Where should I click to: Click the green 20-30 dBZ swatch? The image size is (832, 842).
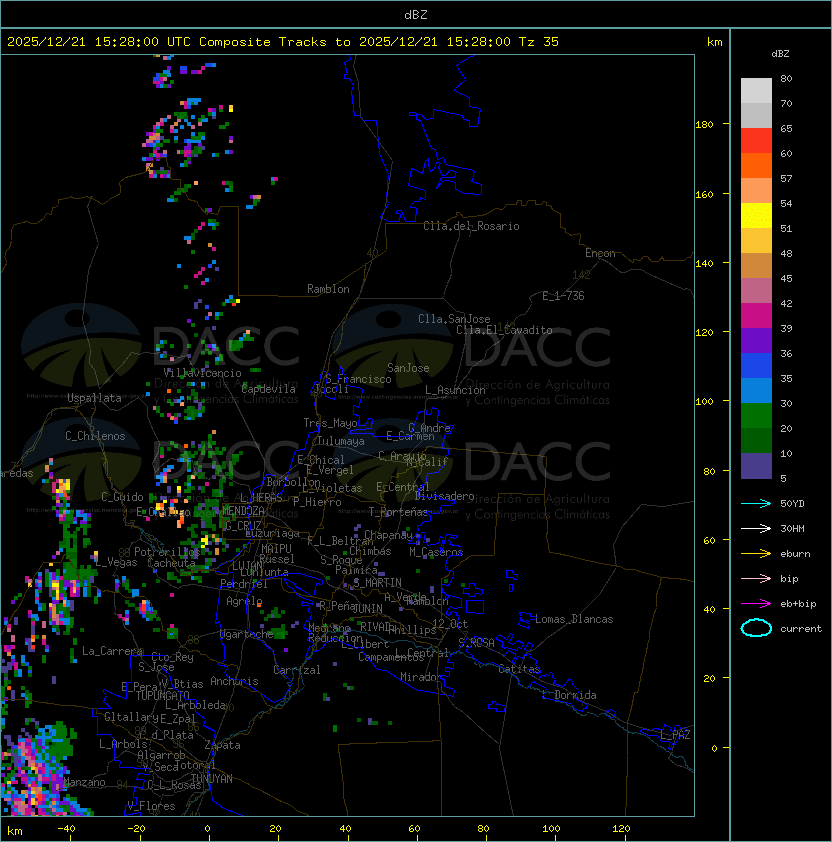click(756, 416)
